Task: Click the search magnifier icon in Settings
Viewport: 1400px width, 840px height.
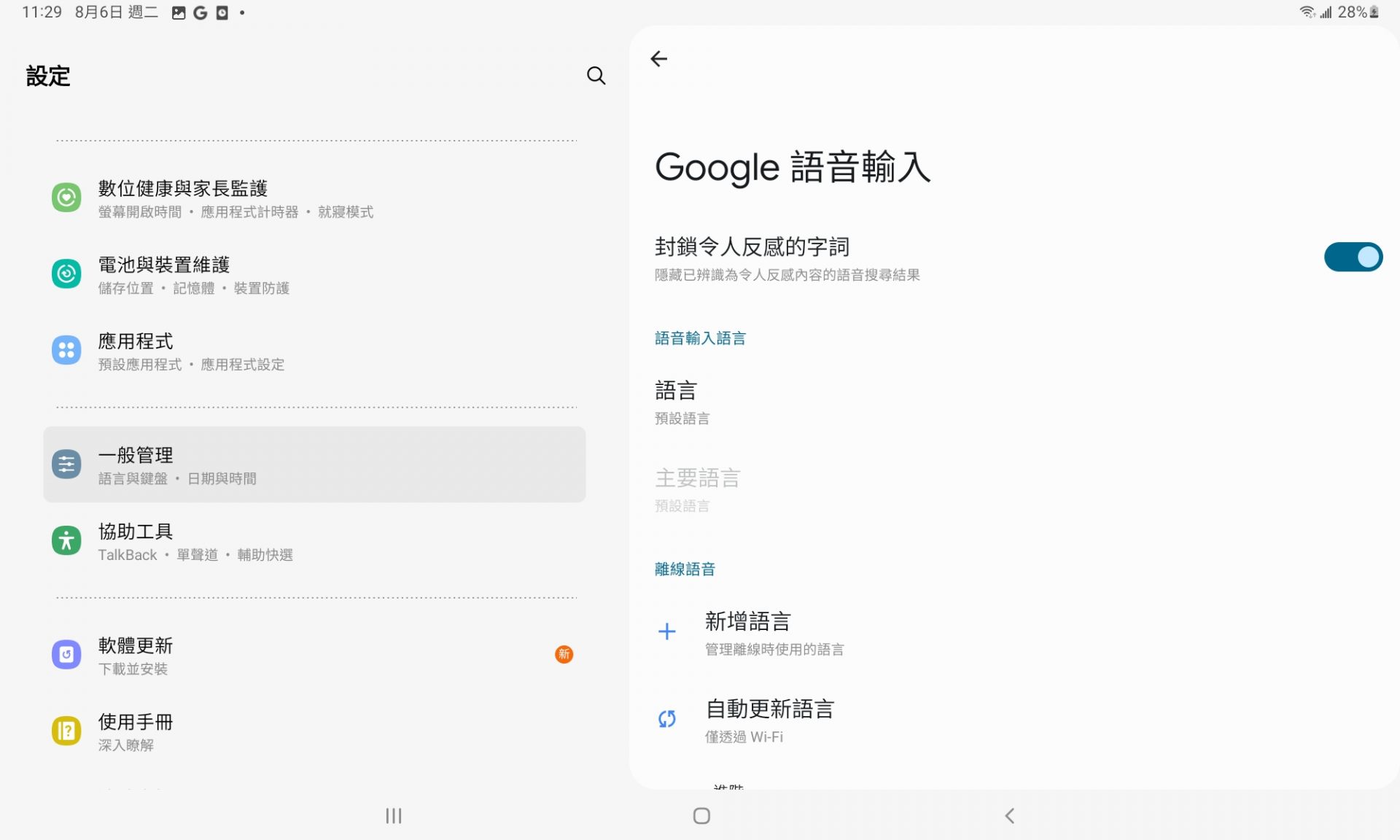Action: pyautogui.click(x=596, y=75)
